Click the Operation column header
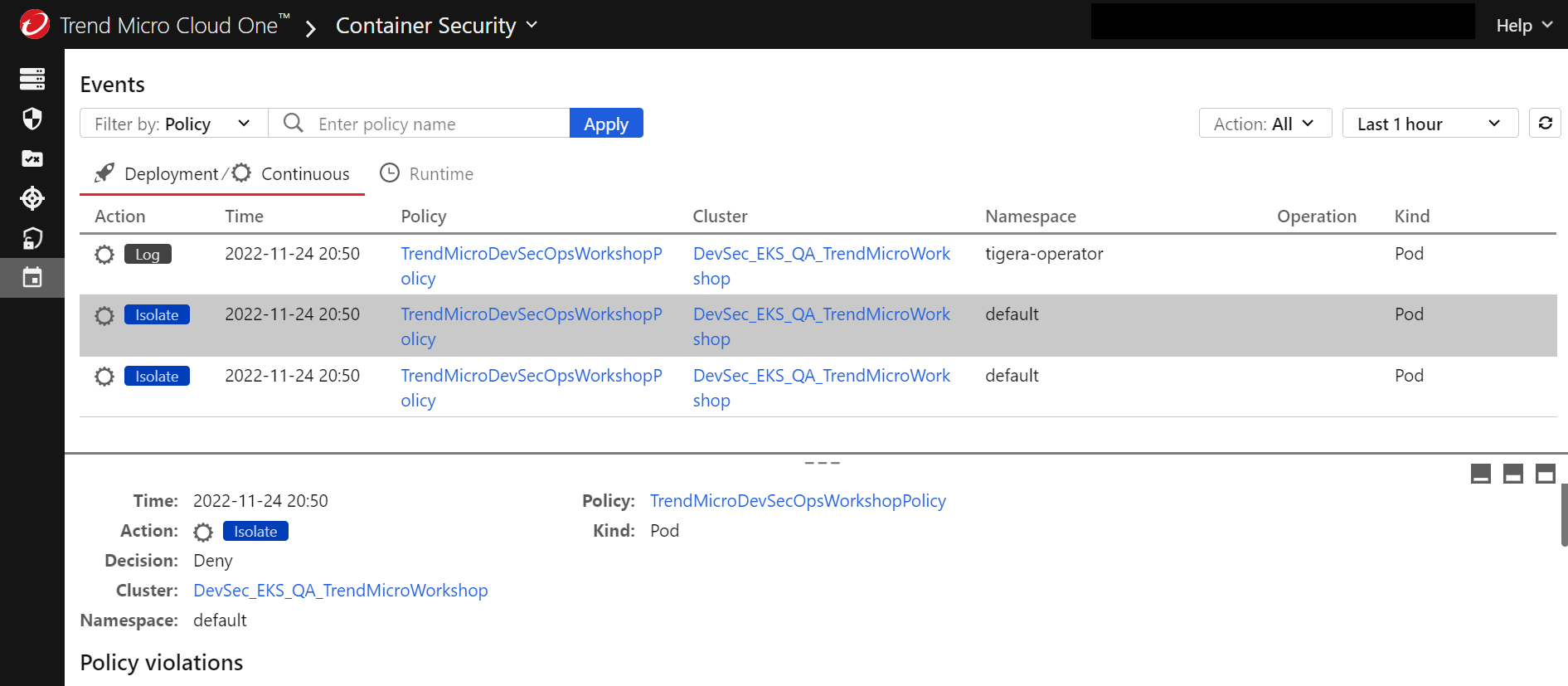1568x686 pixels. pyautogui.click(x=1317, y=216)
